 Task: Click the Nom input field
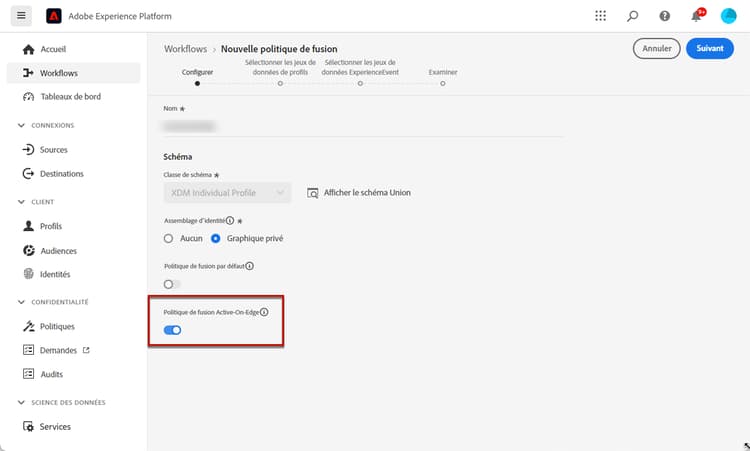(364, 126)
